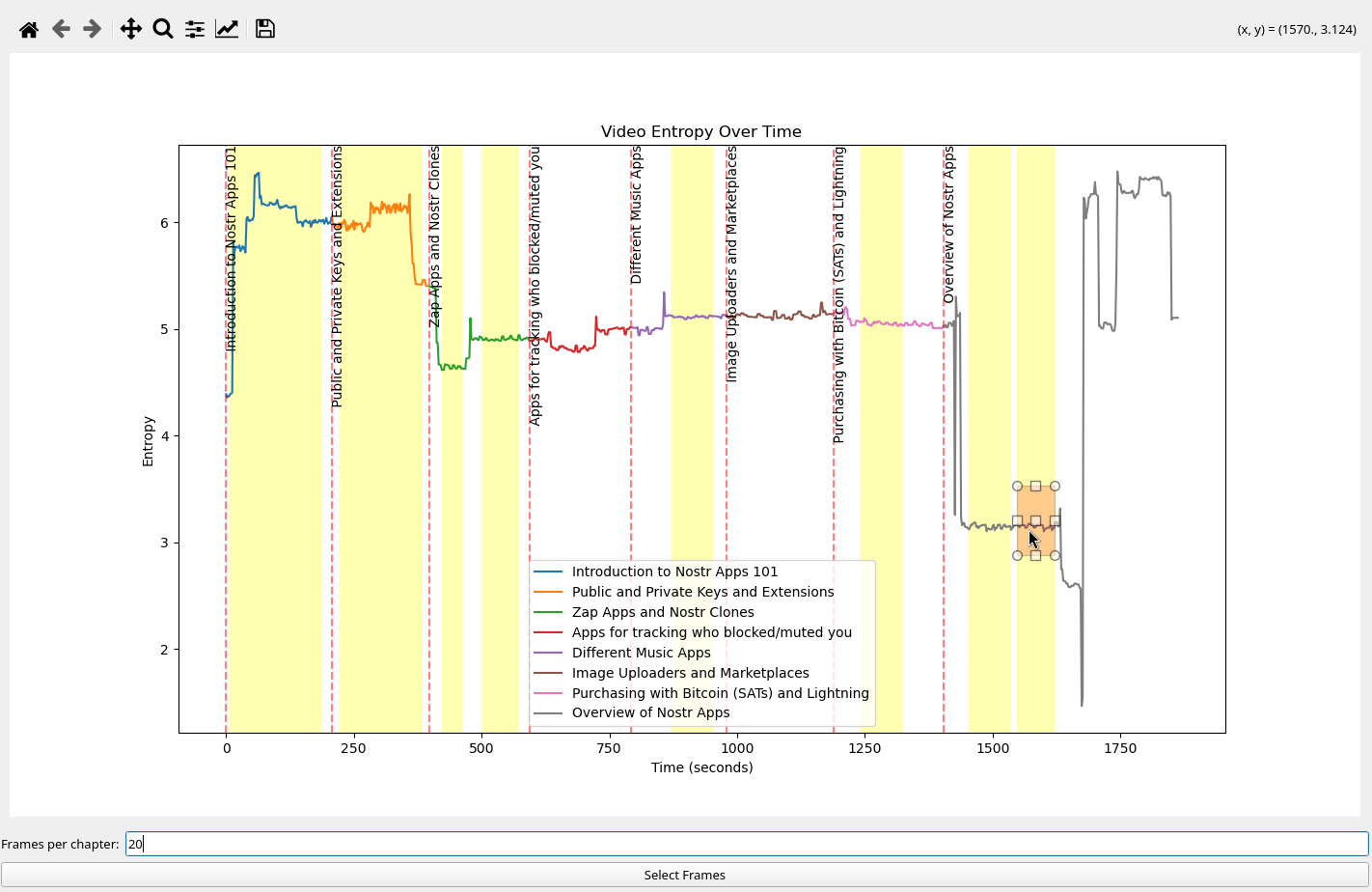Click the Select Frames button

coord(685,875)
